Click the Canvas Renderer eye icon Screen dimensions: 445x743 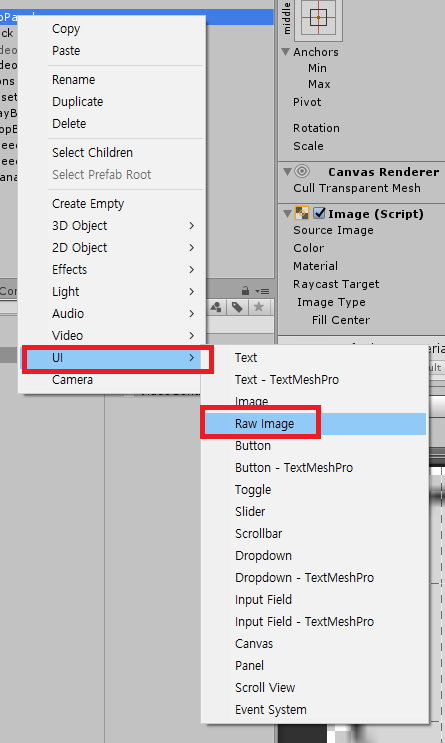(302, 171)
